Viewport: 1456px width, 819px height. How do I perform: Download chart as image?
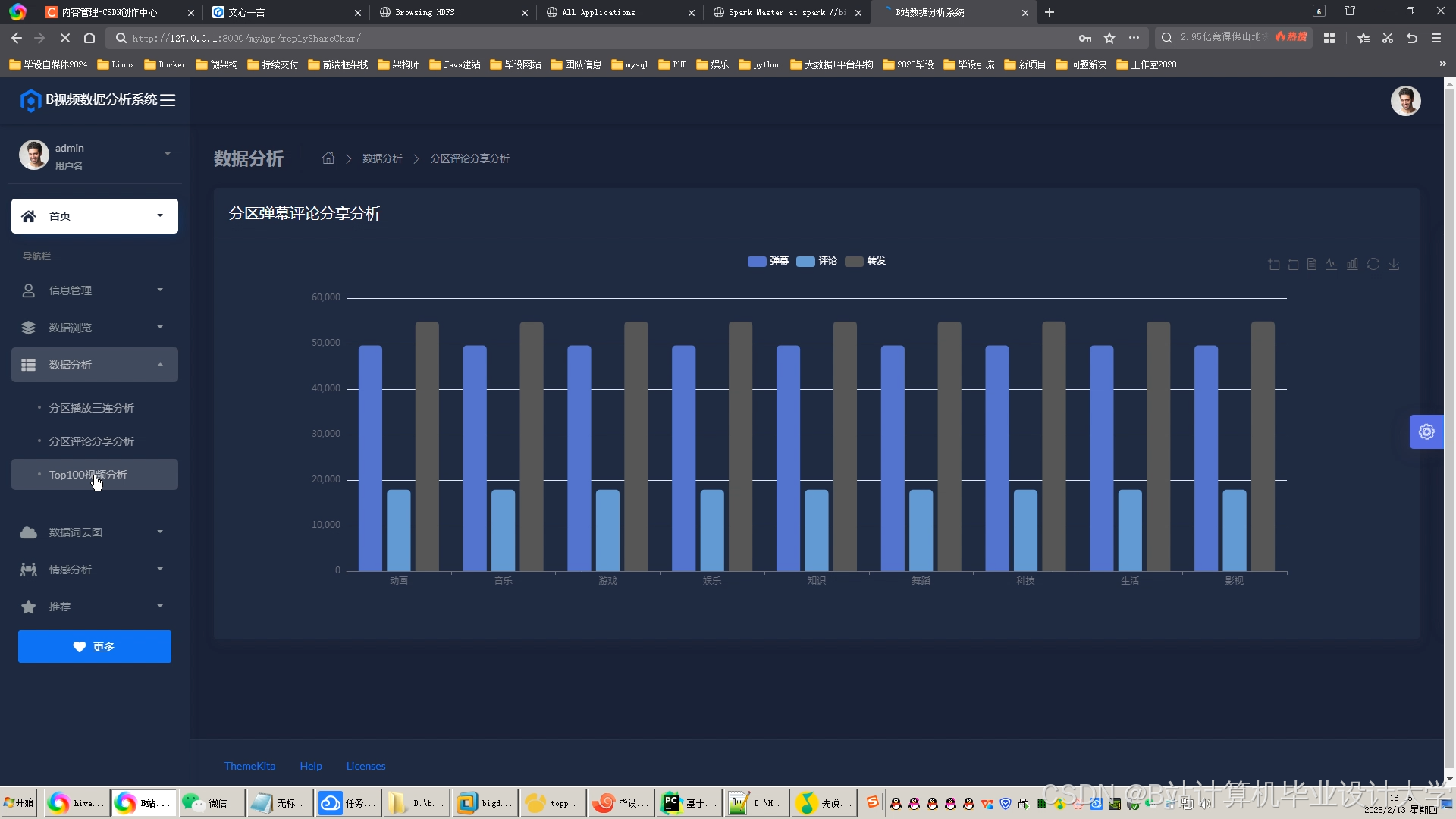click(x=1394, y=265)
